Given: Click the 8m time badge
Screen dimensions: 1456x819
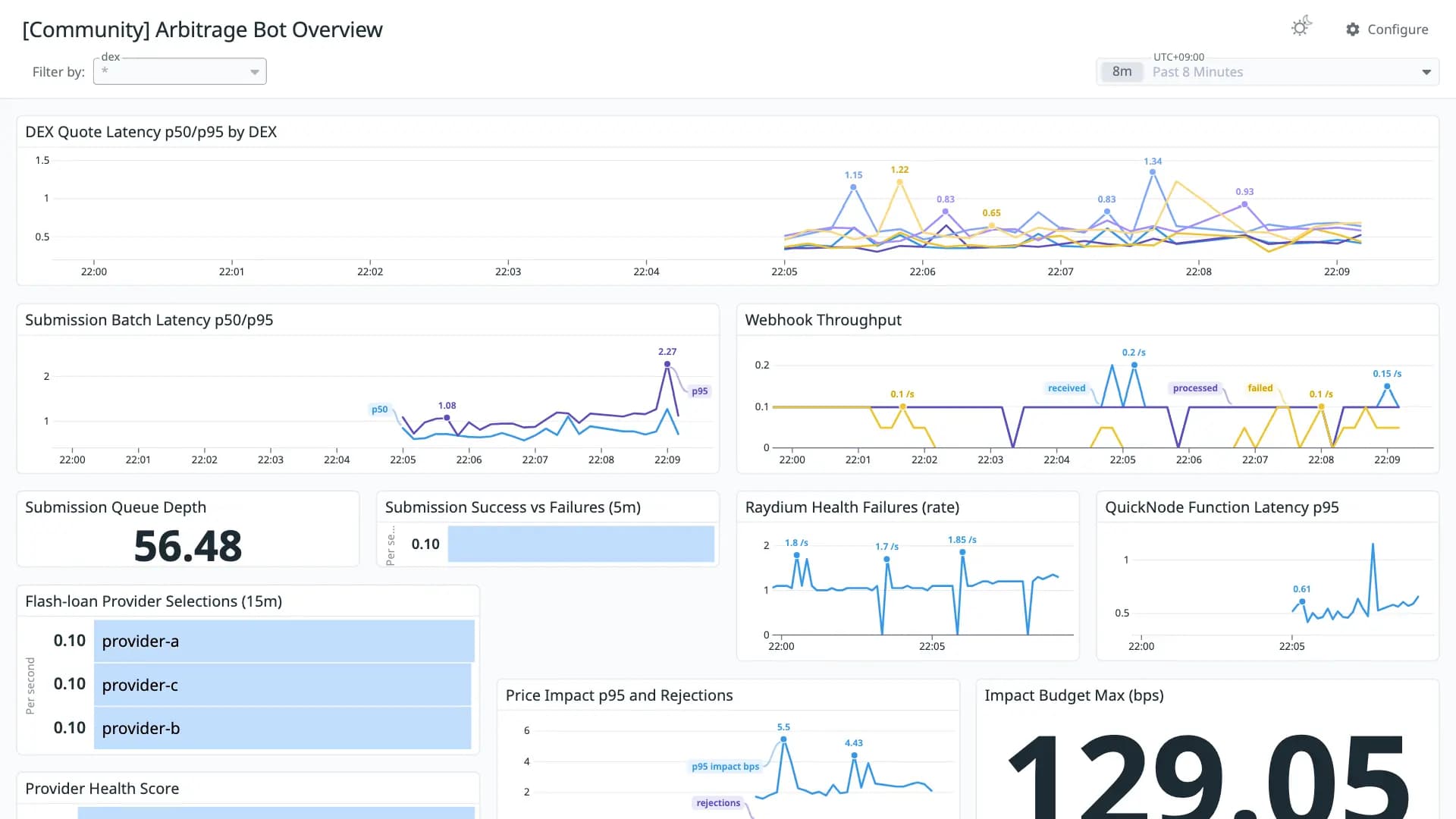Looking at the screenshot, I should point(1122,71).
